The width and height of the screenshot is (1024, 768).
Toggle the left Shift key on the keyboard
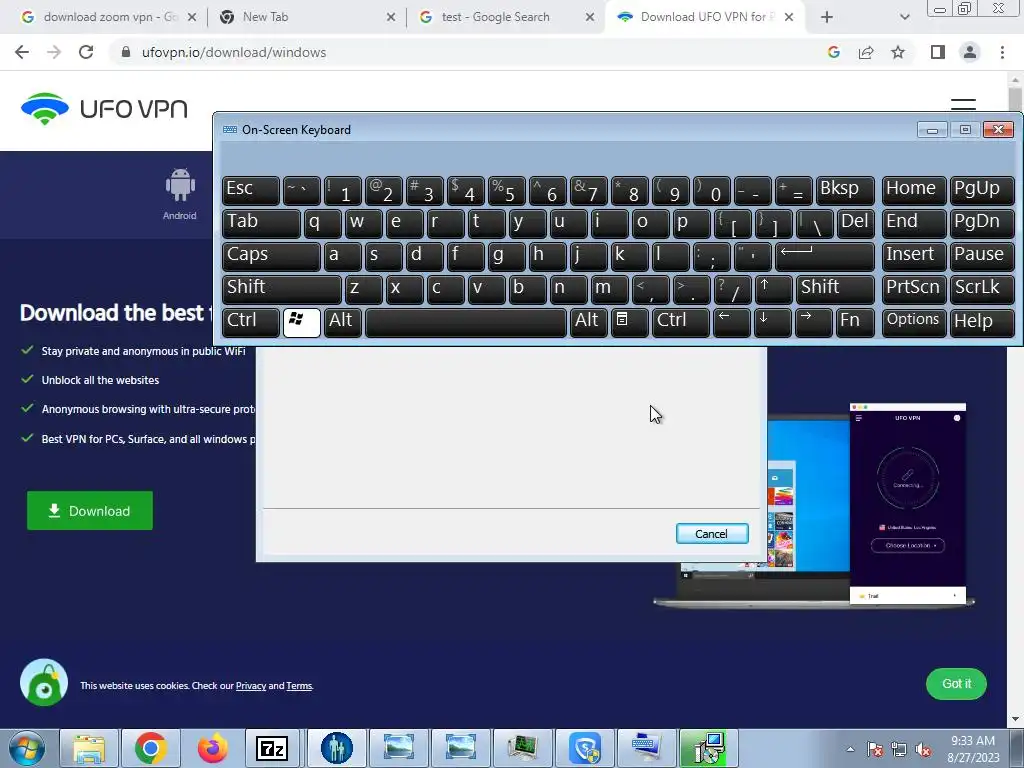(281, 290)
